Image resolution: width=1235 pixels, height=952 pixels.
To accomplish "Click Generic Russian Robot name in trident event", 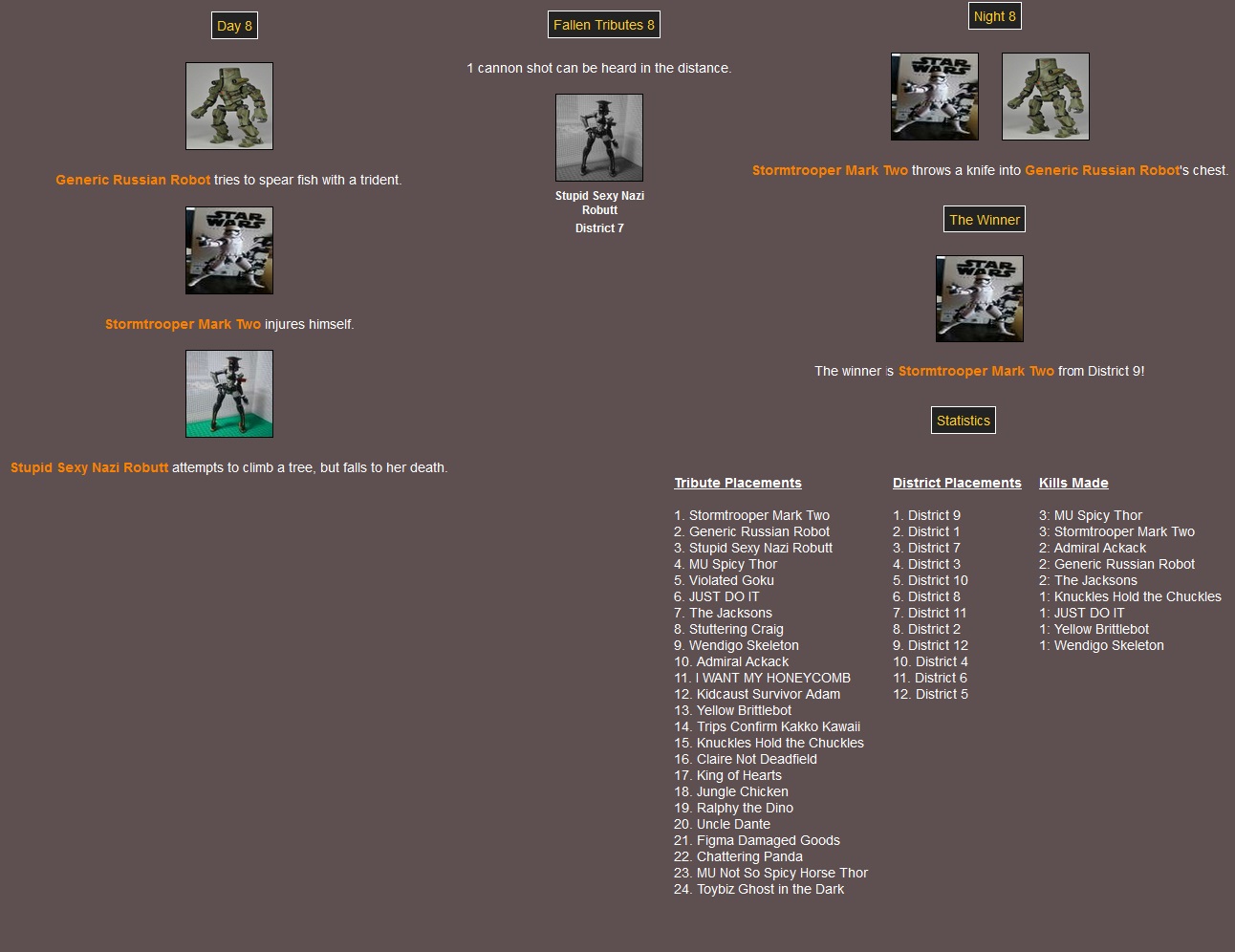I will (x=133, y=180).
